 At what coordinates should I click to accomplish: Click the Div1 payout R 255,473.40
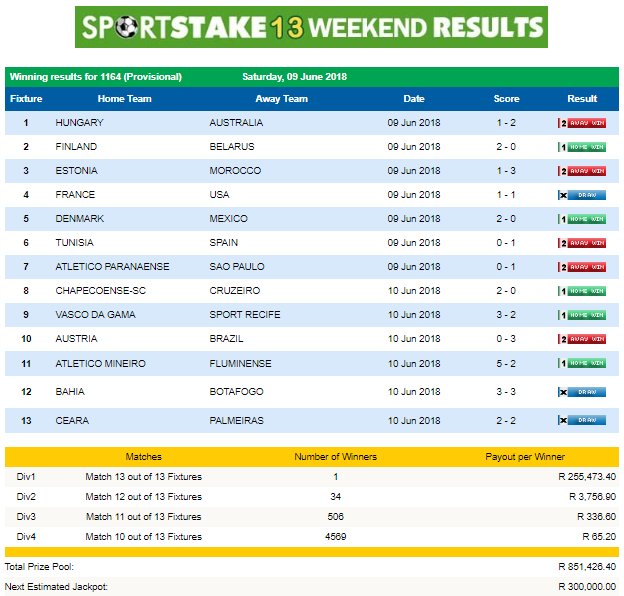point(587,477)
